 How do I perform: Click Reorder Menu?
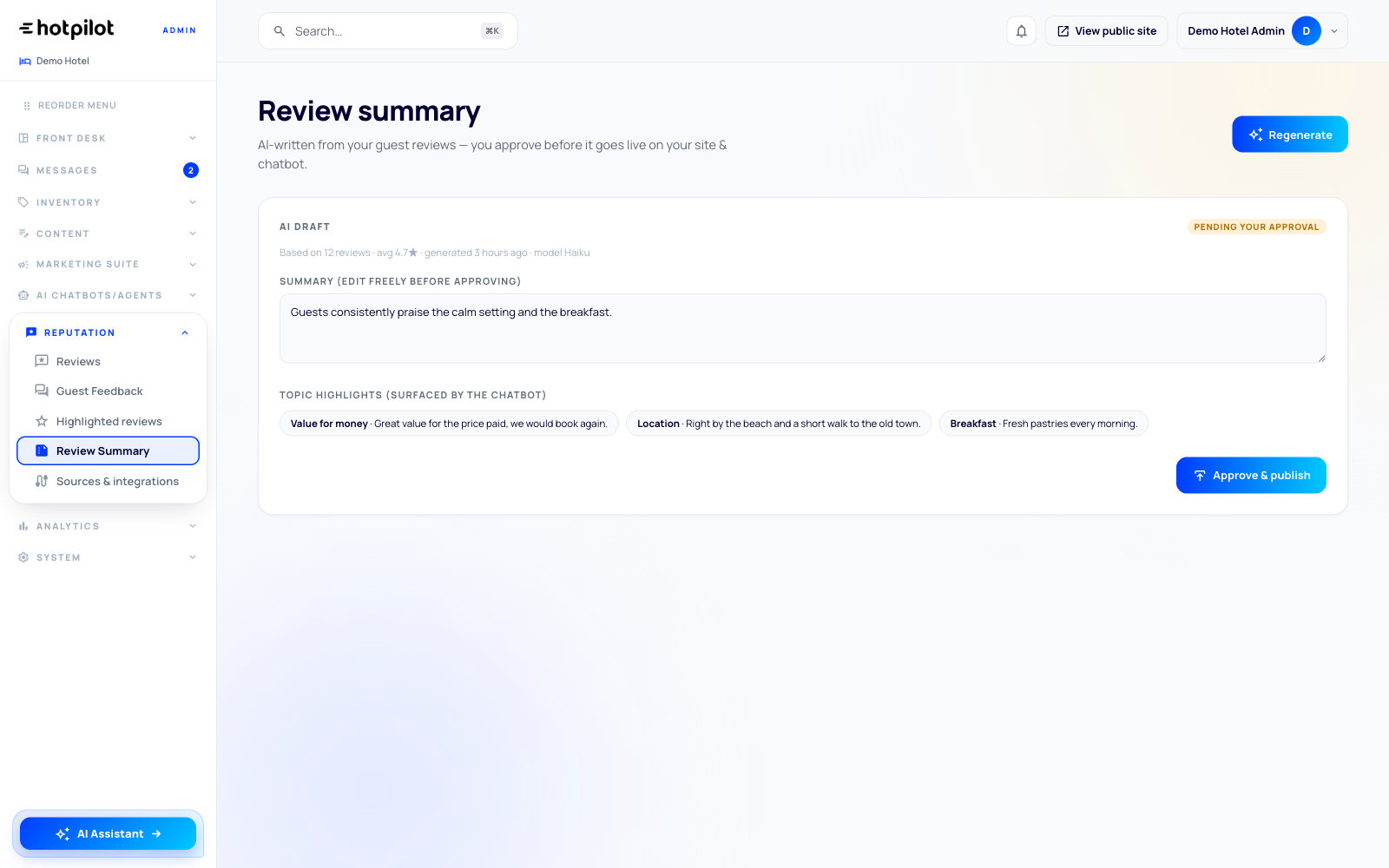[69, 105]
